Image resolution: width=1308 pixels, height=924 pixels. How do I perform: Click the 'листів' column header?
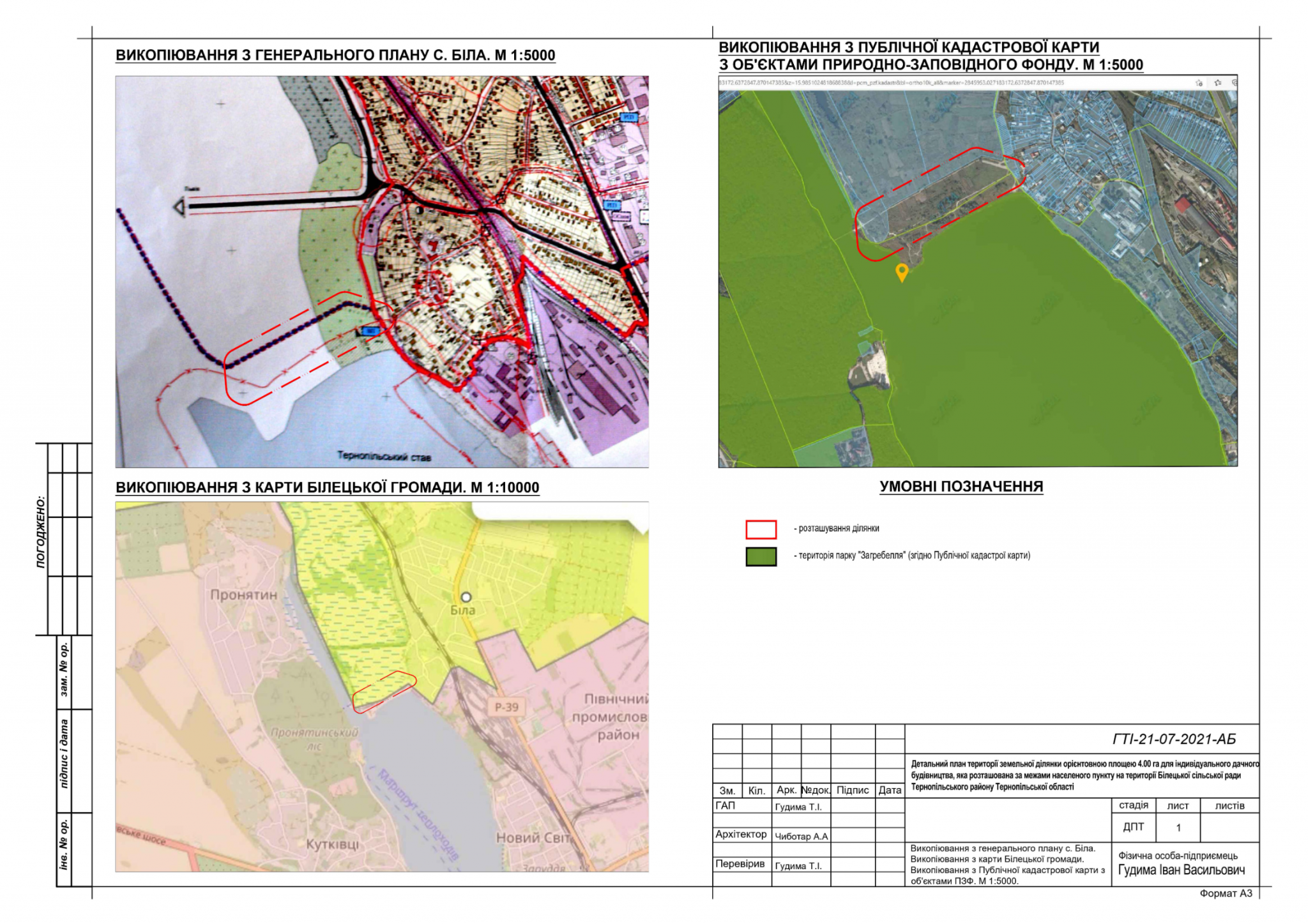(x=1229, y=805)
